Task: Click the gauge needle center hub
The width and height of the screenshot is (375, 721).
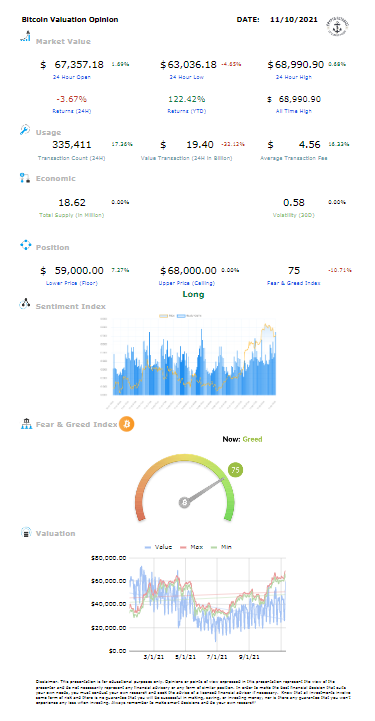Action: coord(184,503)
